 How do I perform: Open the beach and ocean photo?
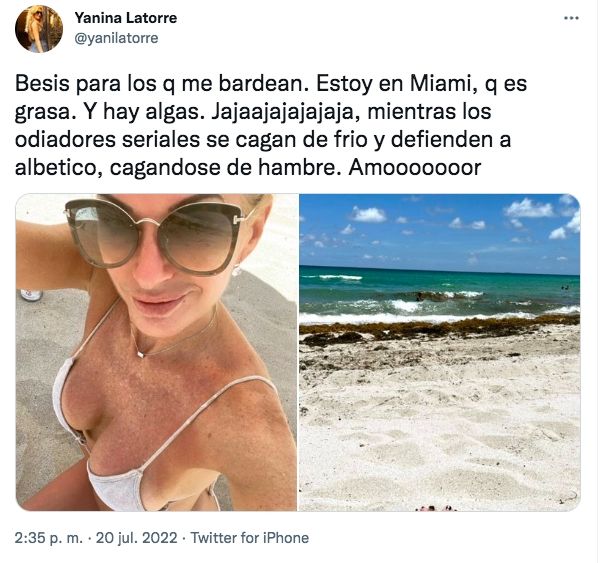(x=439, y=352)
